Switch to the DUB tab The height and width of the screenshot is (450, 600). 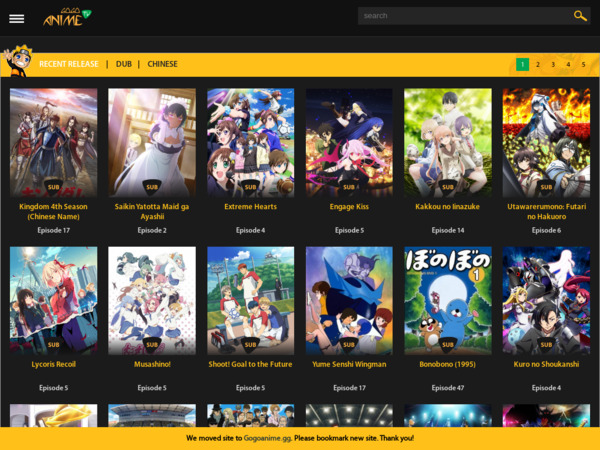point(124,64)
